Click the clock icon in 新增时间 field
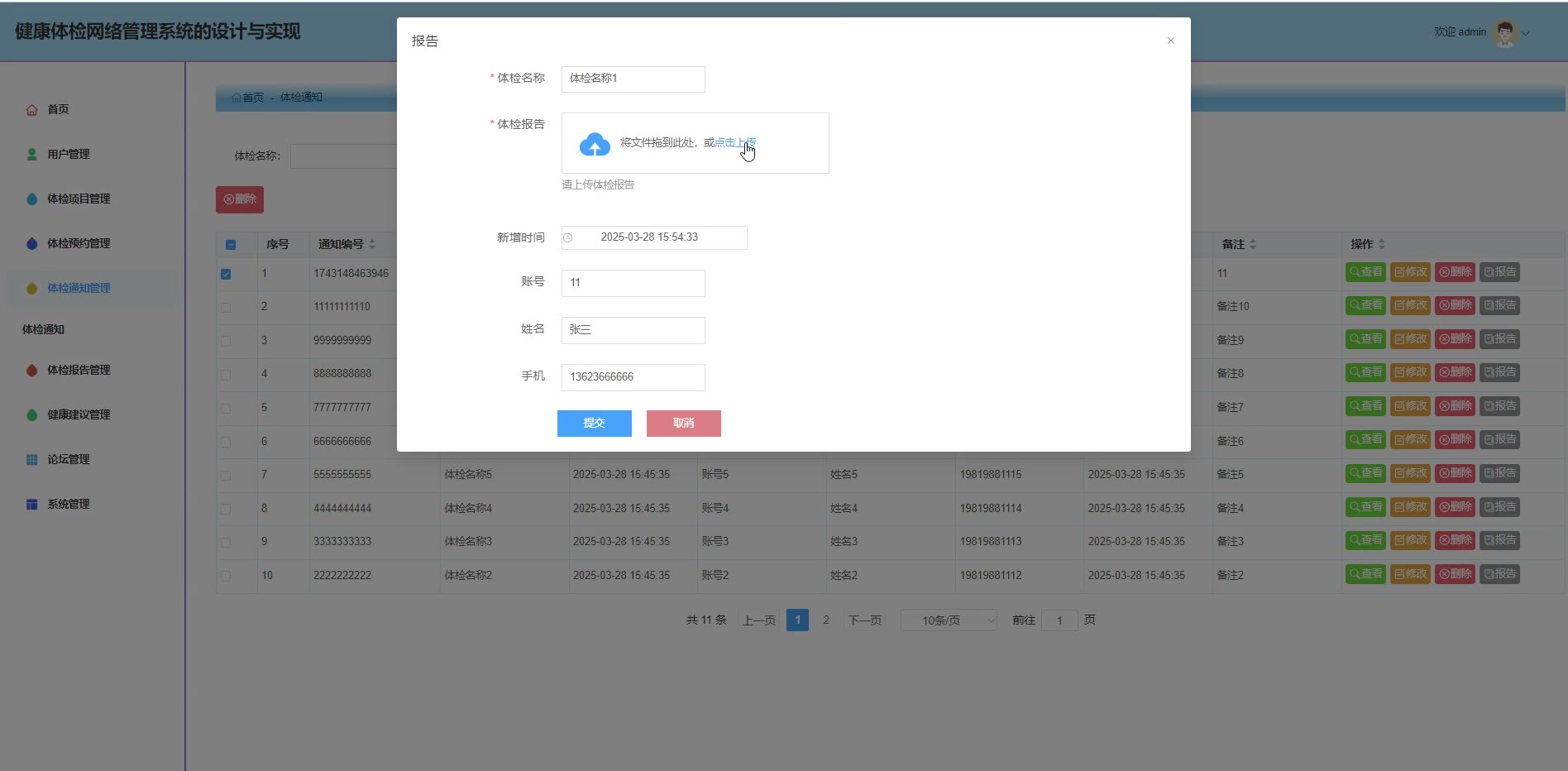This screenshot has width=1568, height=771. coord(568,238)
